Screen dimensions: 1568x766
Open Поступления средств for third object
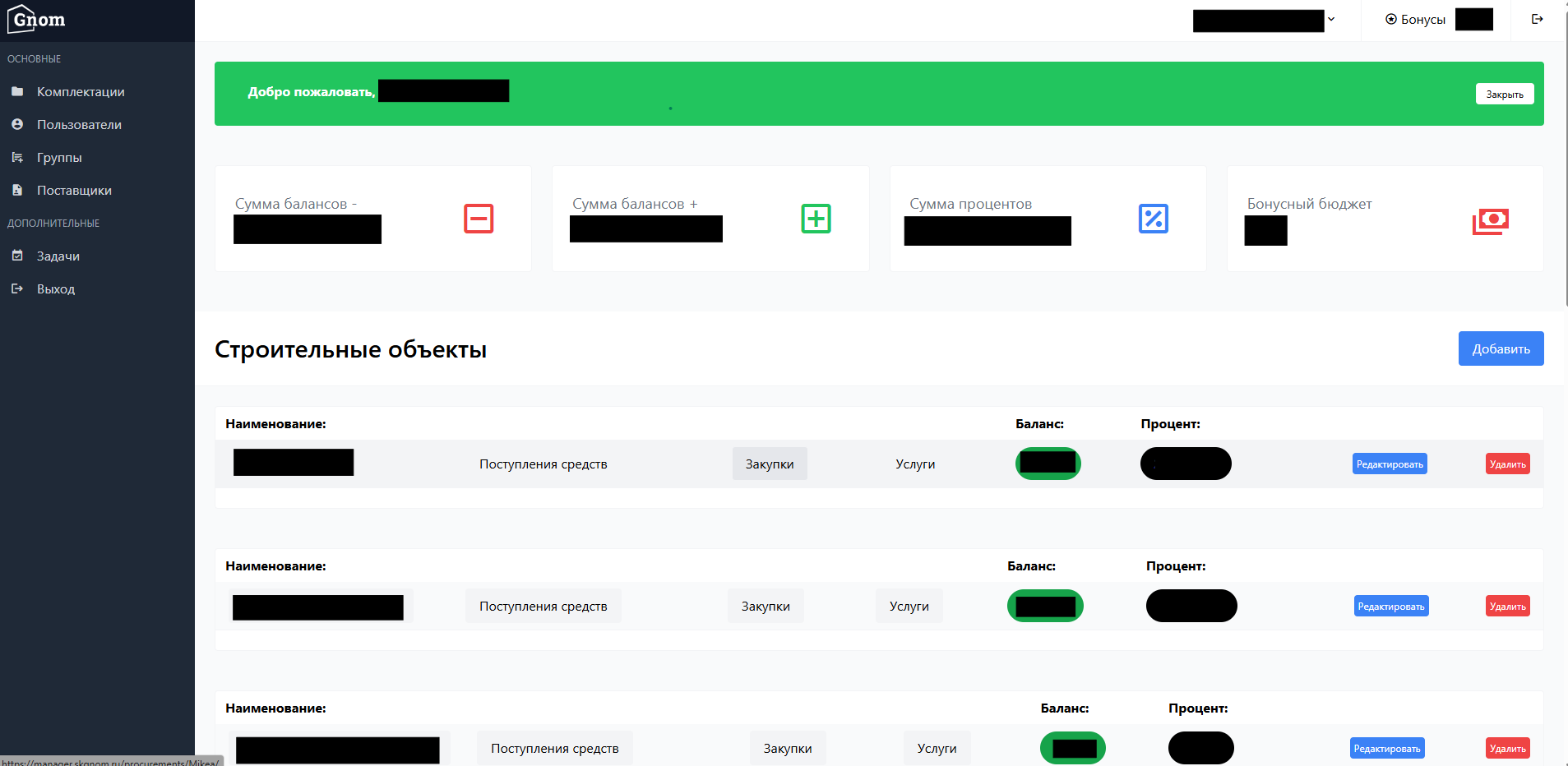click(555, 748)
